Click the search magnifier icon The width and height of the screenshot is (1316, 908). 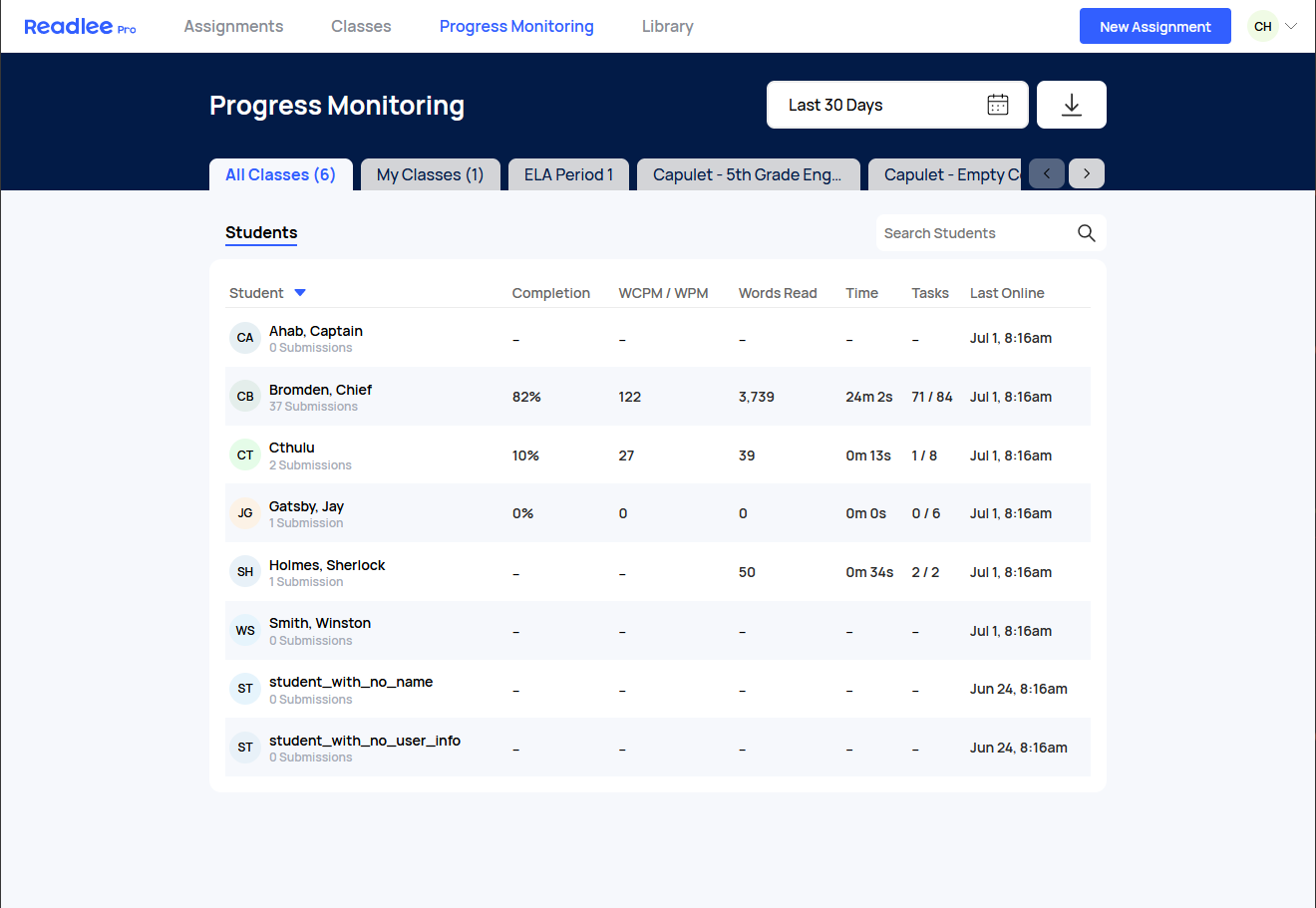tap(1087, 233)
